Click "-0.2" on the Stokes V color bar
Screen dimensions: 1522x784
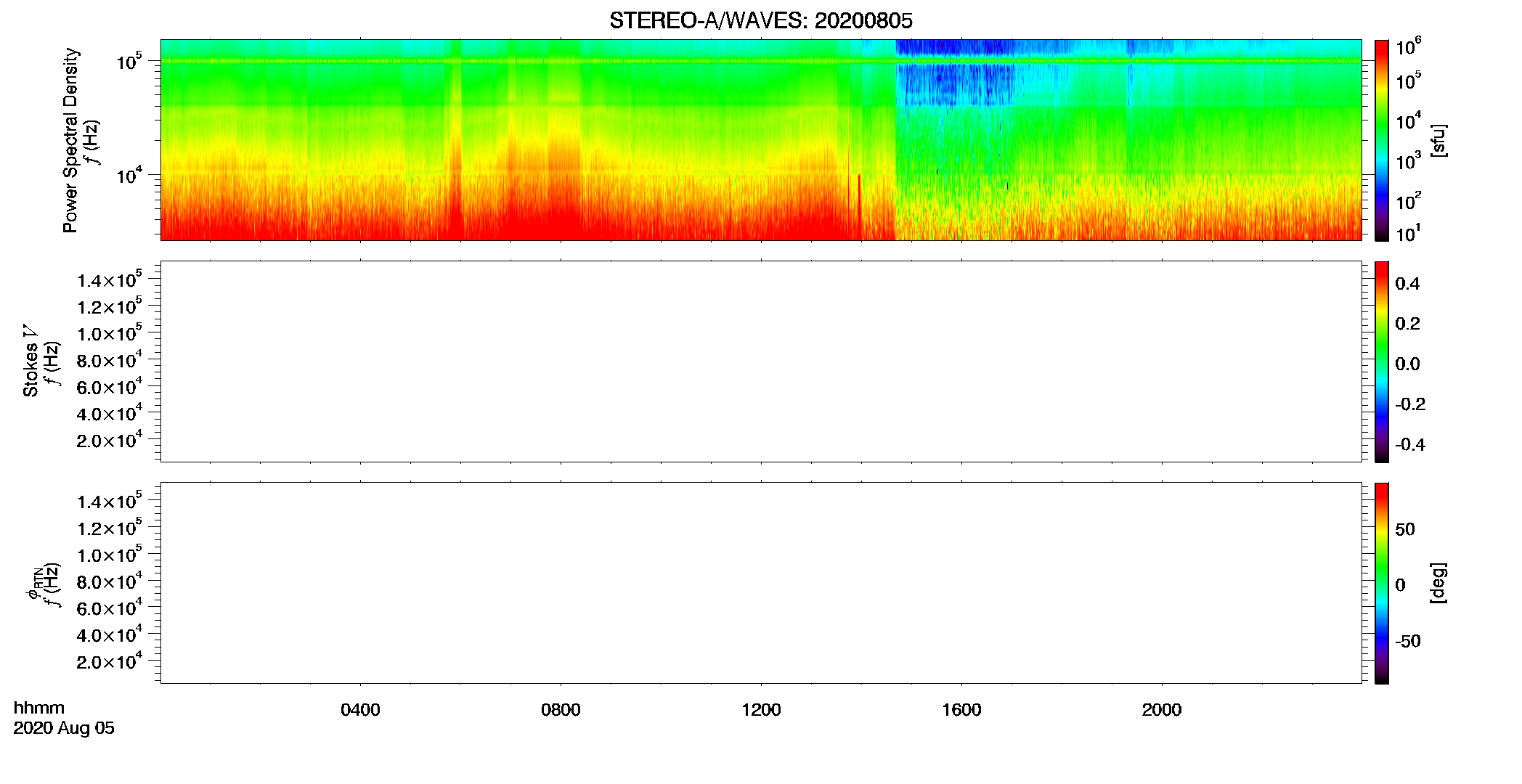tap(1410, 404)
